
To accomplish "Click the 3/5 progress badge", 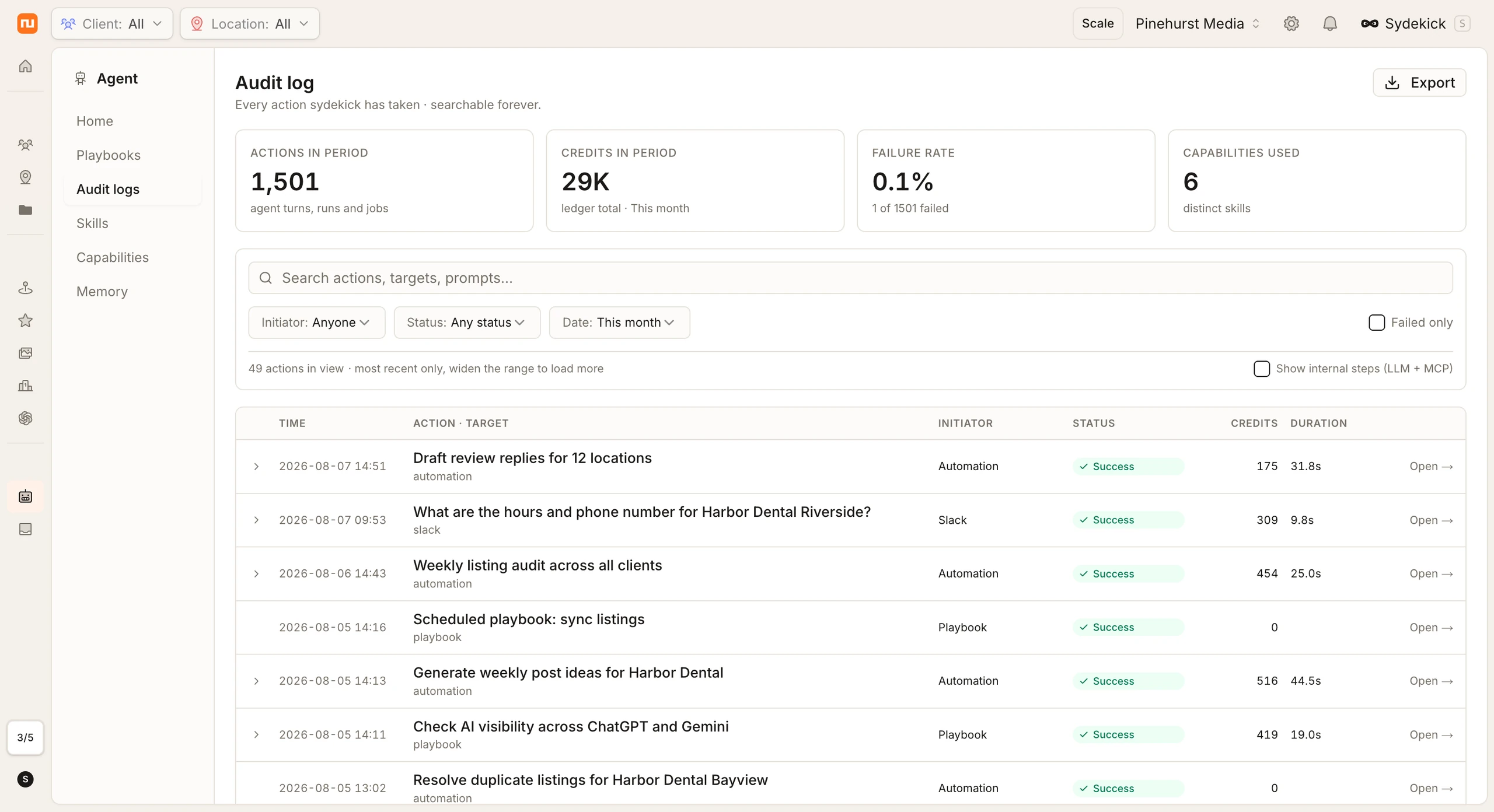I will tap(25, 737).
